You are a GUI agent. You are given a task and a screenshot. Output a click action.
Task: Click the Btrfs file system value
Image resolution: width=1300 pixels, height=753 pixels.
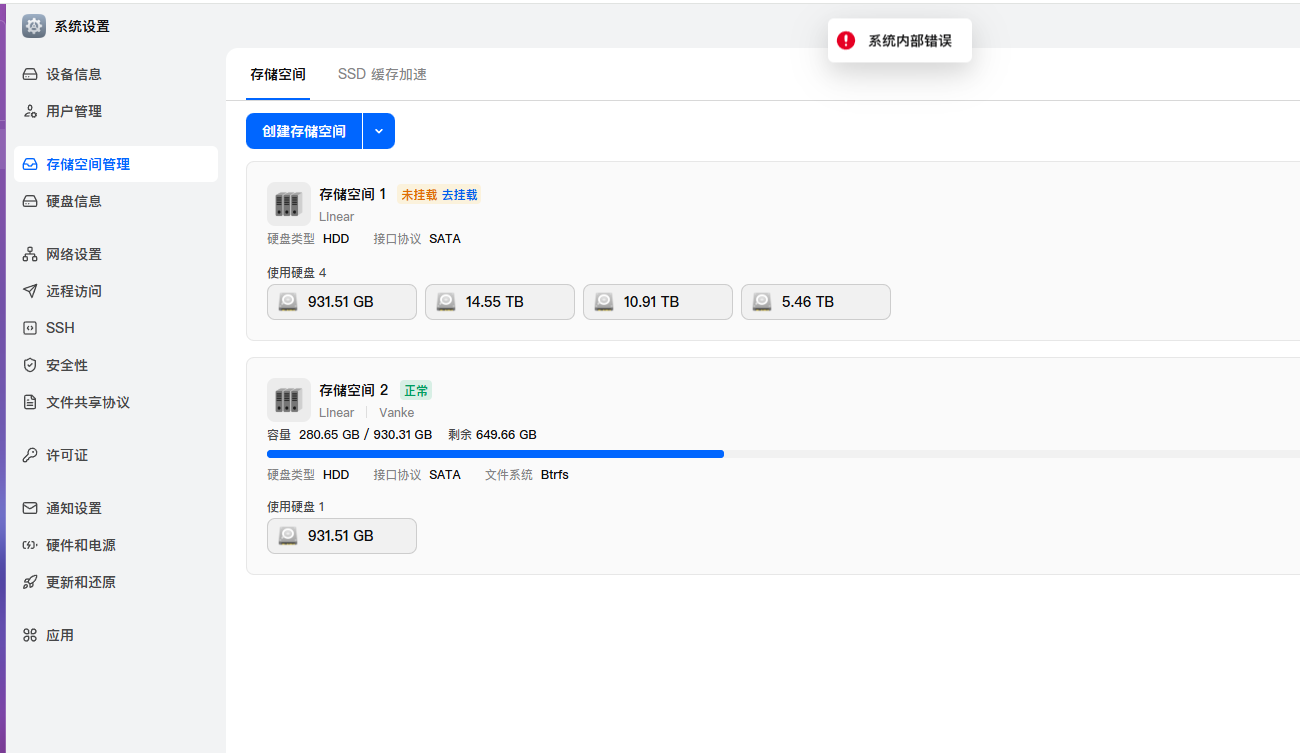pyautogui.click(x=555, y=475)
